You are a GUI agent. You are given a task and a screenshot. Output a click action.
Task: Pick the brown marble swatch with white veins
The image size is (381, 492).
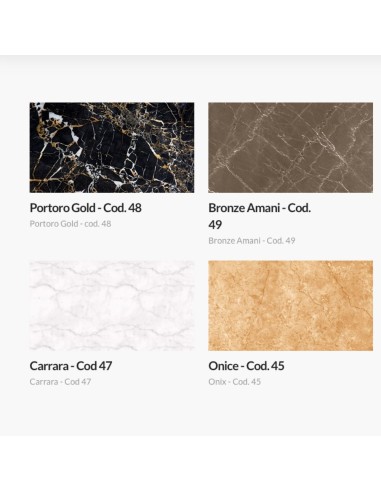[291, 147]
